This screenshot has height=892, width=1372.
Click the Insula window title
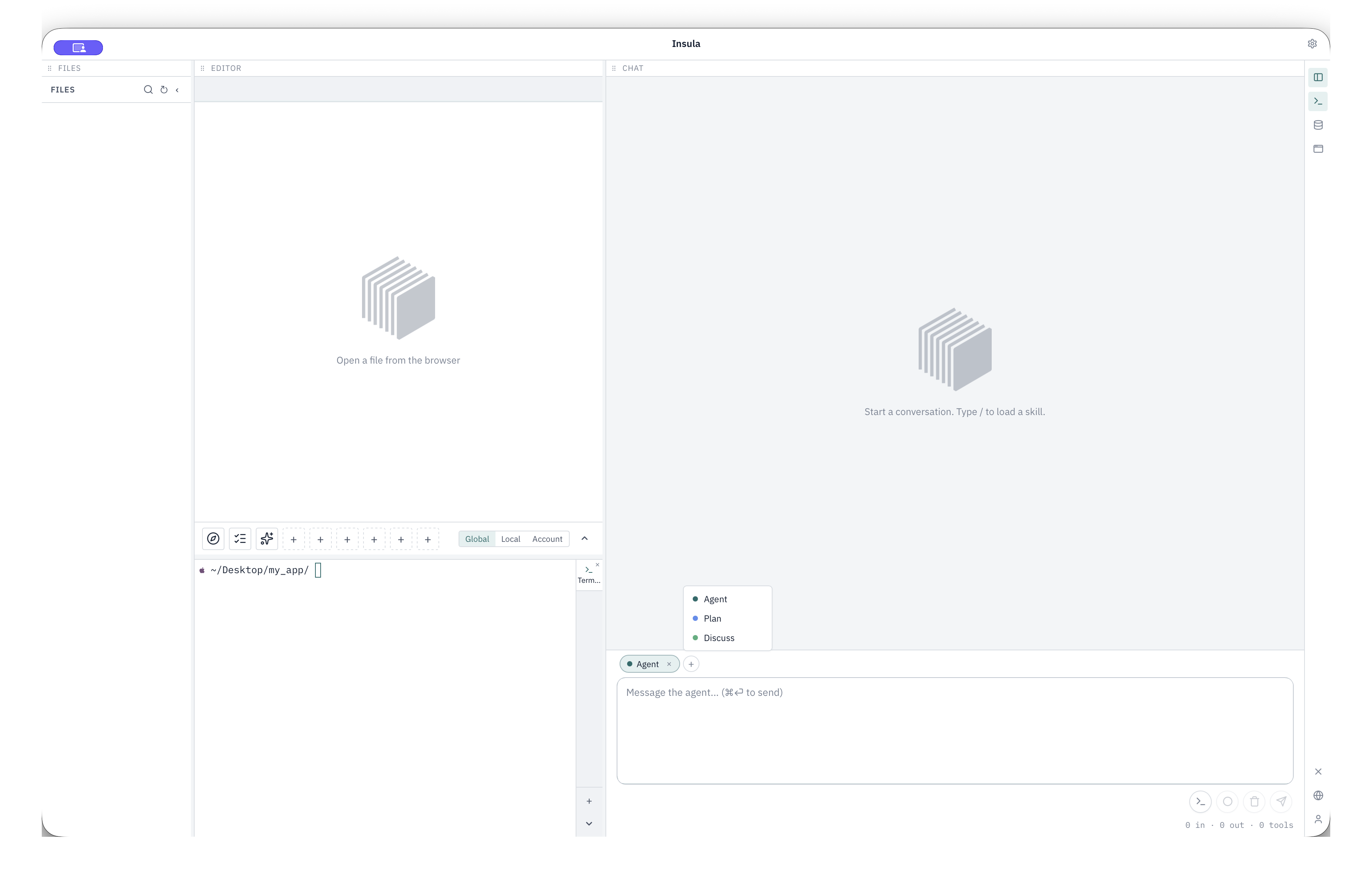(686, 44)
